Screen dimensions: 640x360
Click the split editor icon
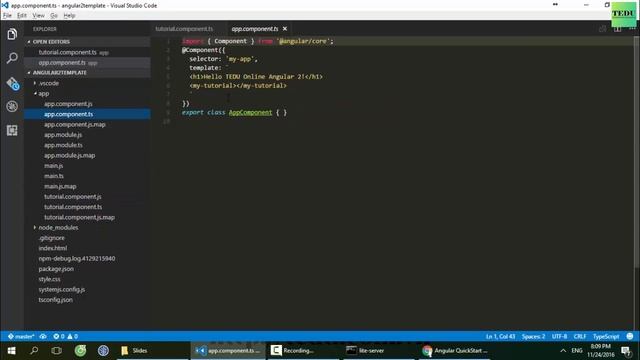tap(618, 29)
